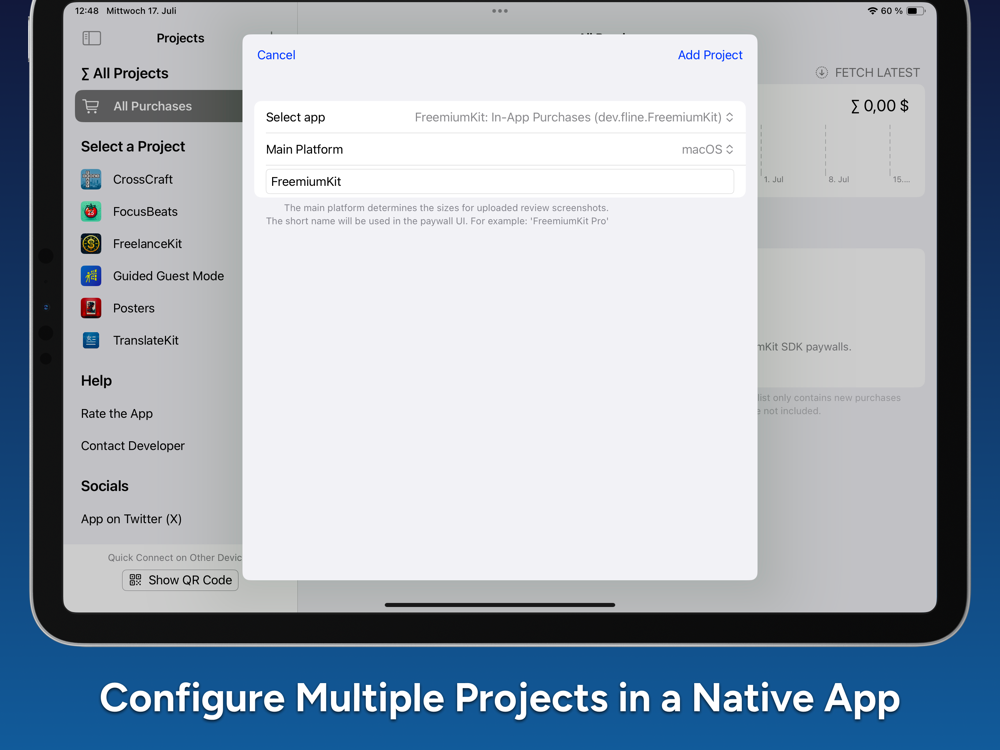The image size is (1000, 750).
Task: Click the Main Platform label
Action: pos(304,149)
